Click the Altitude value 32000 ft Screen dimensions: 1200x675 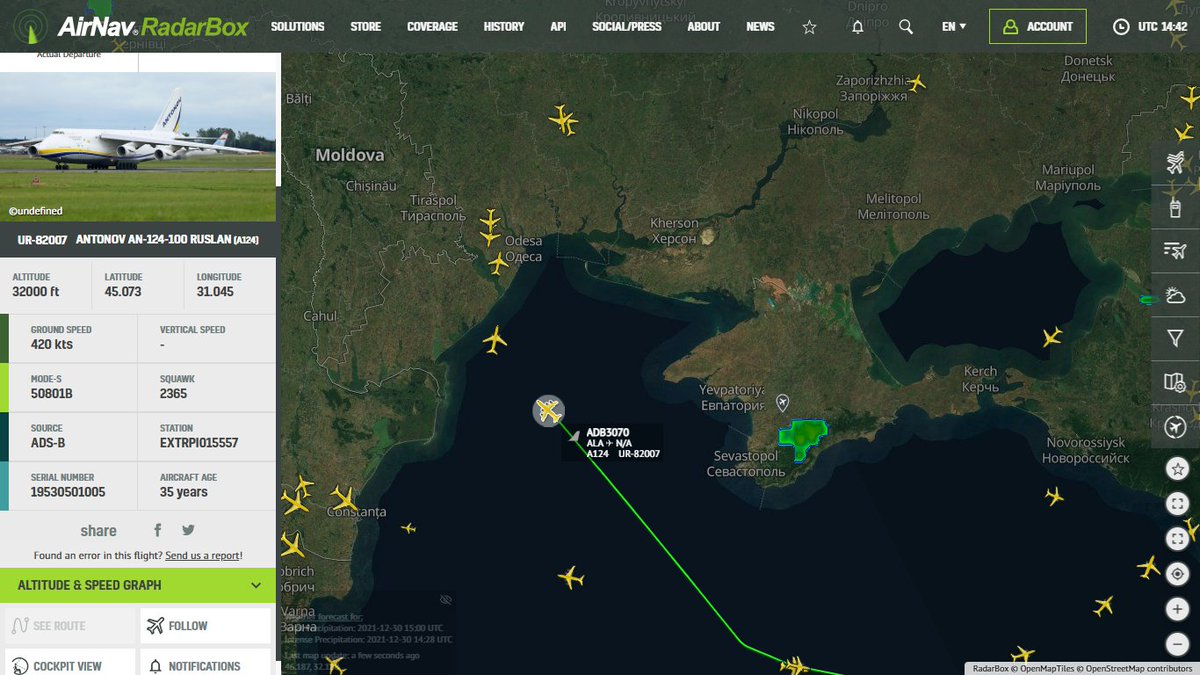[36, 292]
